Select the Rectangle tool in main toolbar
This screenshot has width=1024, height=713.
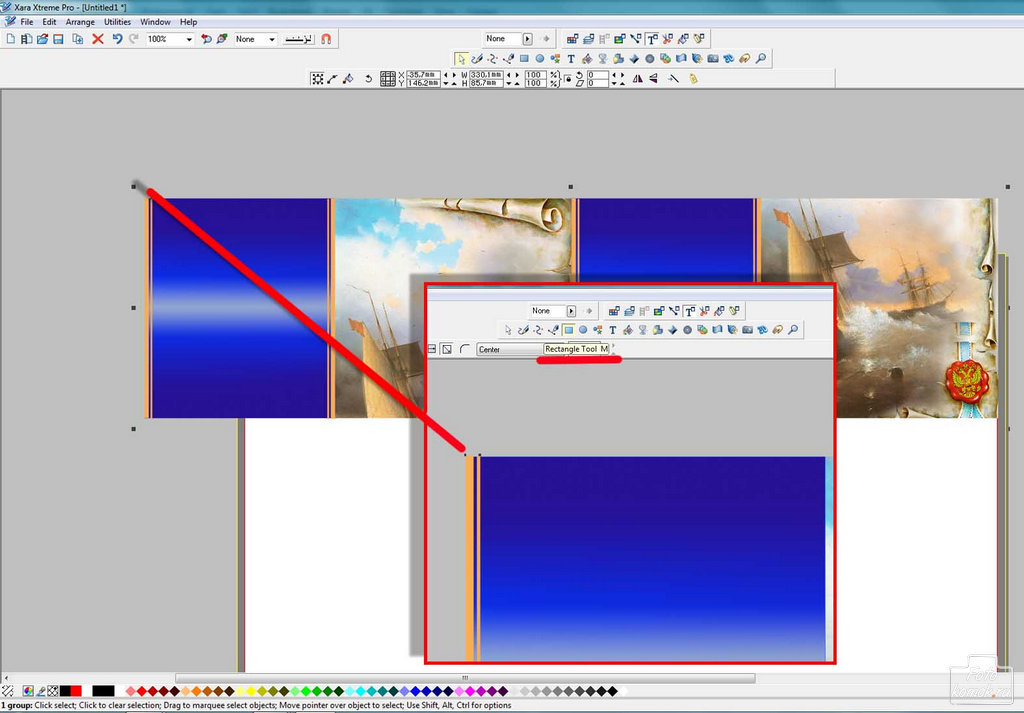[x=524, y=59]
